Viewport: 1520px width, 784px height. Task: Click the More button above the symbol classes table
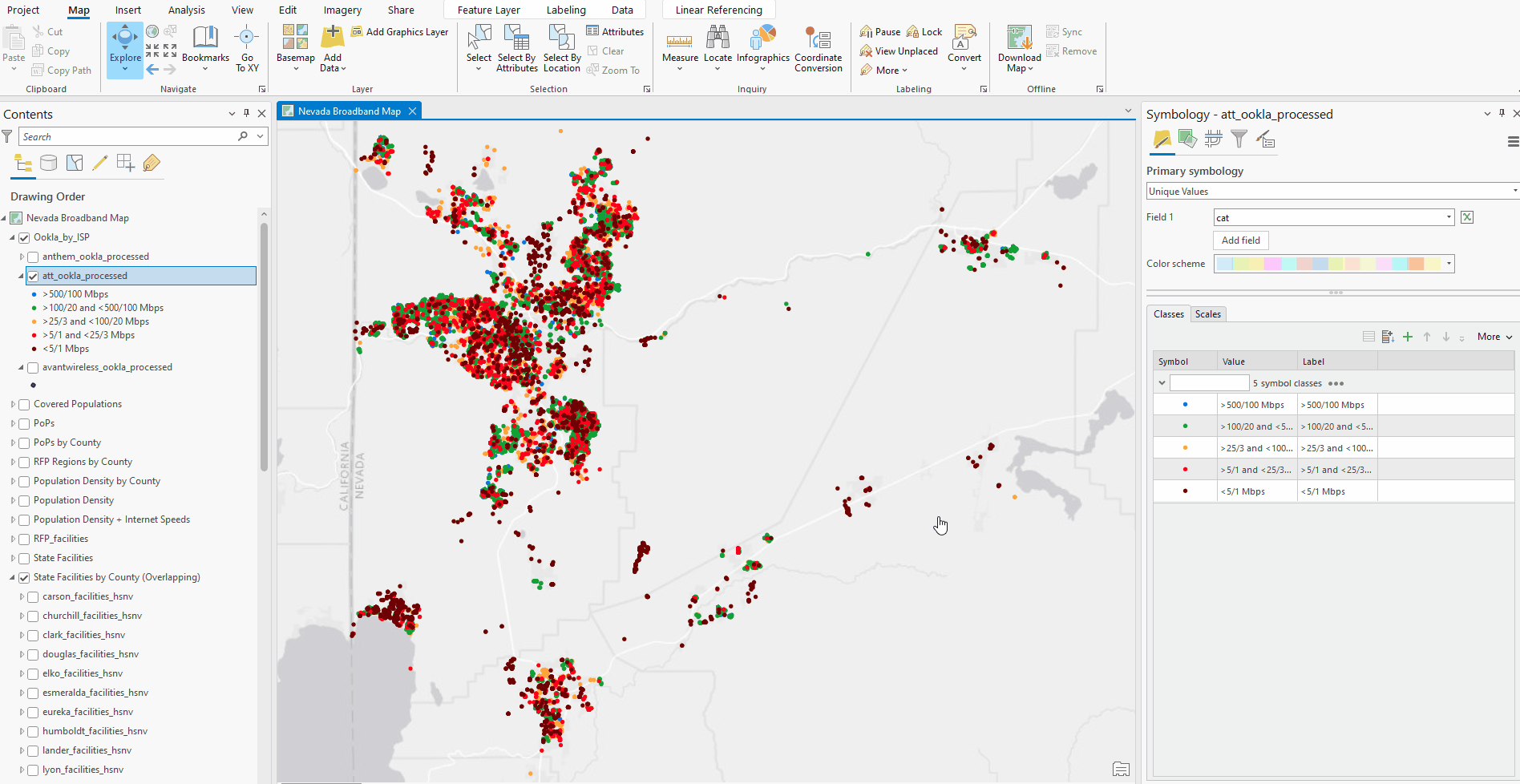[x=1490, y=336]
